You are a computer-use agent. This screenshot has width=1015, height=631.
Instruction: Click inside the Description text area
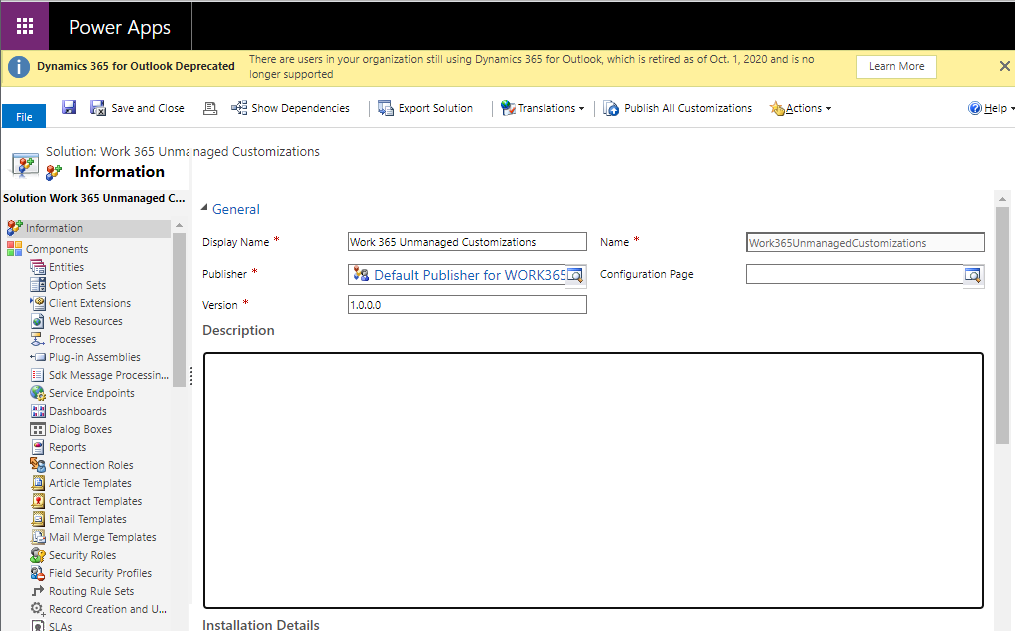coord(594,480)
